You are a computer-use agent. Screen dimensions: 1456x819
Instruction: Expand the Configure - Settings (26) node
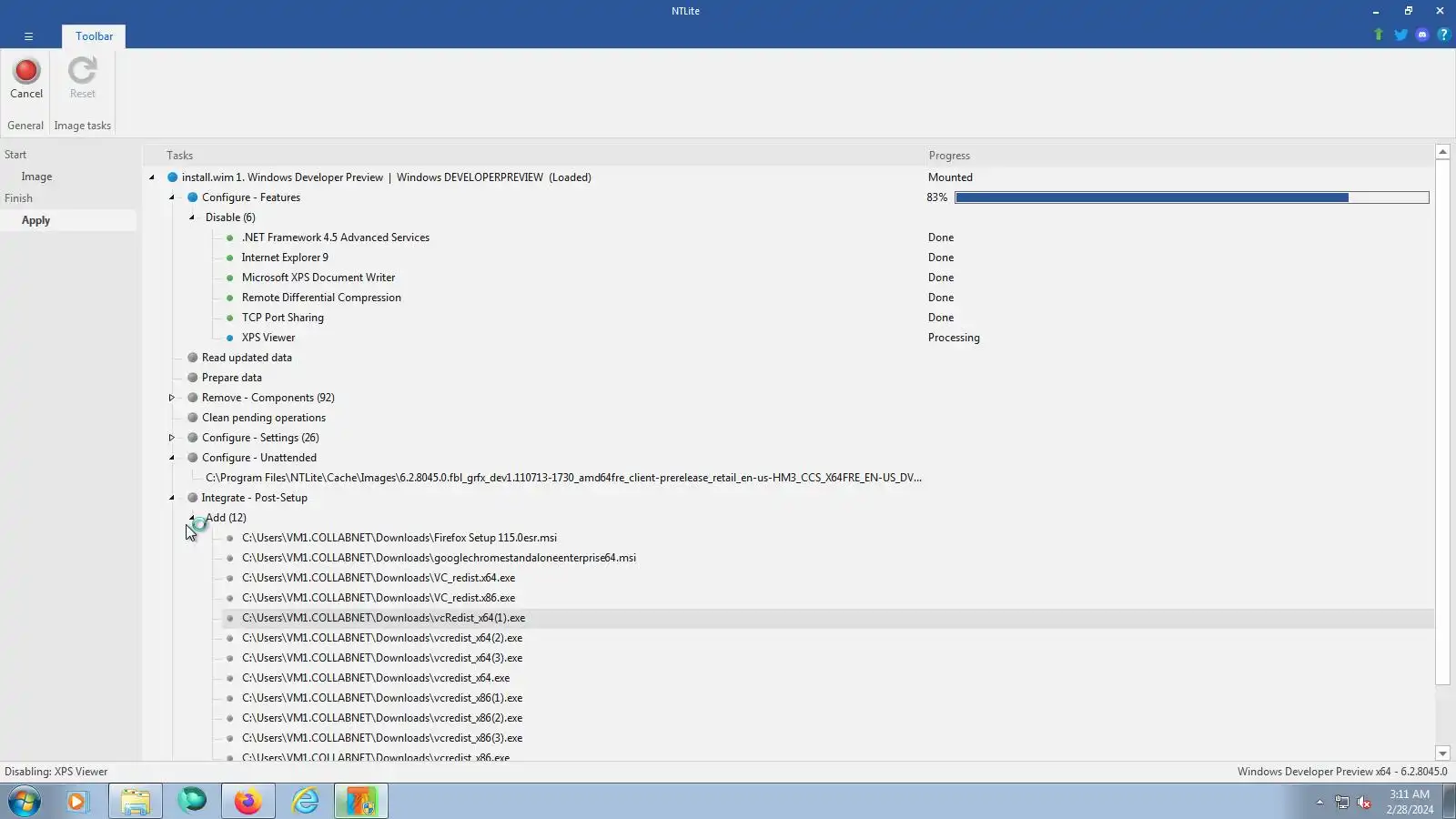point(172,438)
